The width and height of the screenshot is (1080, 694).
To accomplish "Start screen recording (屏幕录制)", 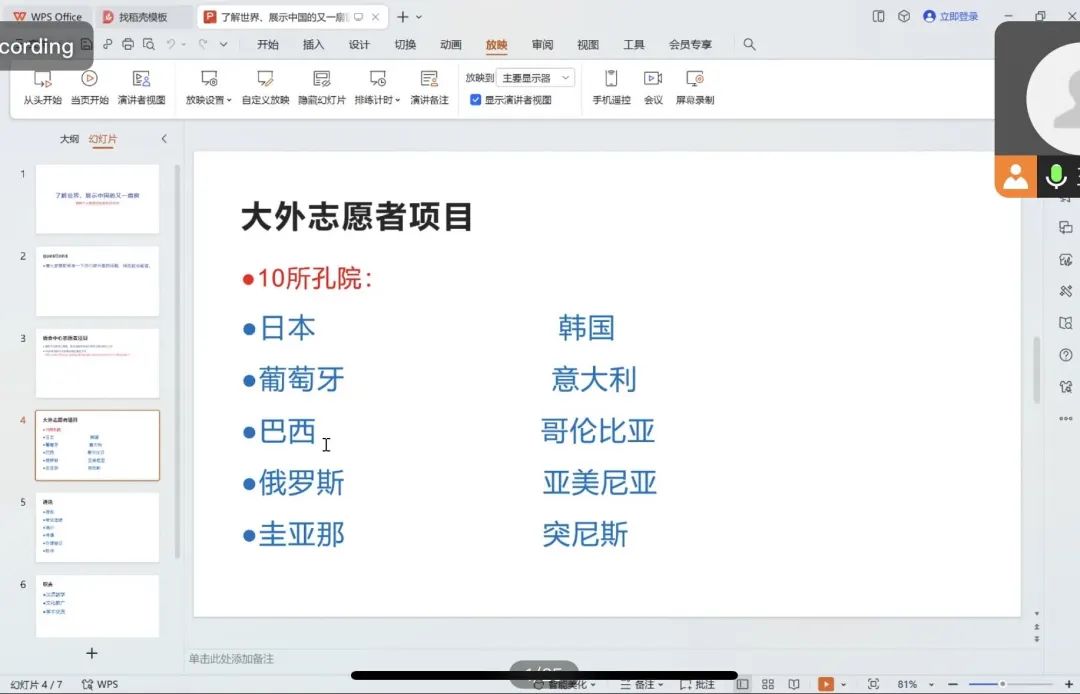I will pos(694,87).
